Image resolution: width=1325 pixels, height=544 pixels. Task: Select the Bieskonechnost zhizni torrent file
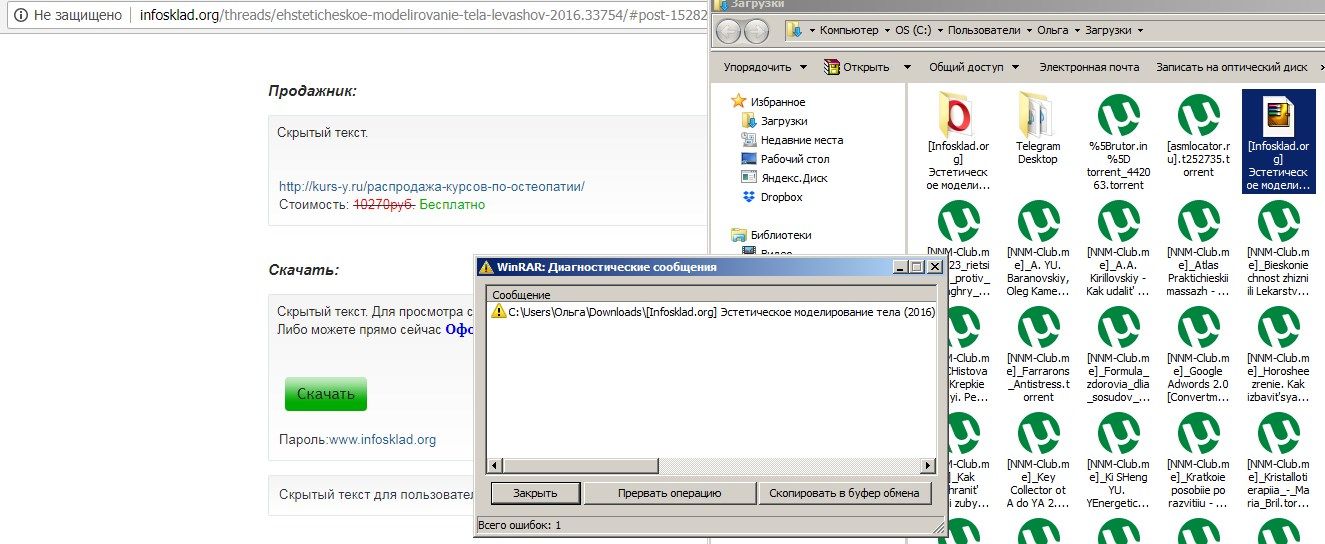(1278, 248)
